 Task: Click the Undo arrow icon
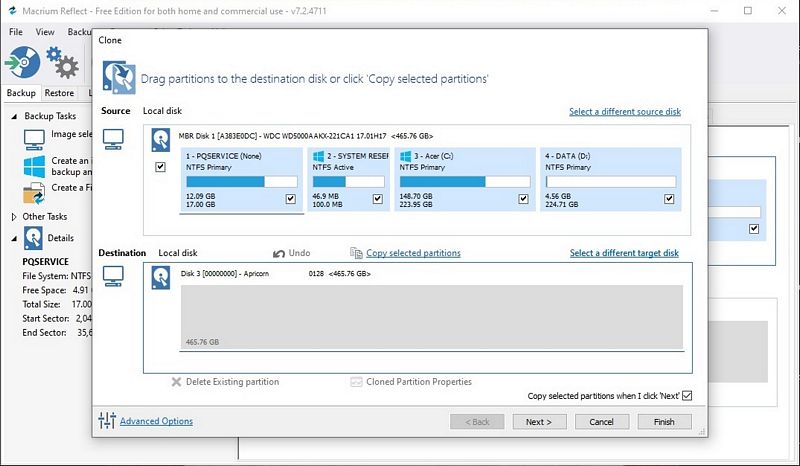(279, 253)
